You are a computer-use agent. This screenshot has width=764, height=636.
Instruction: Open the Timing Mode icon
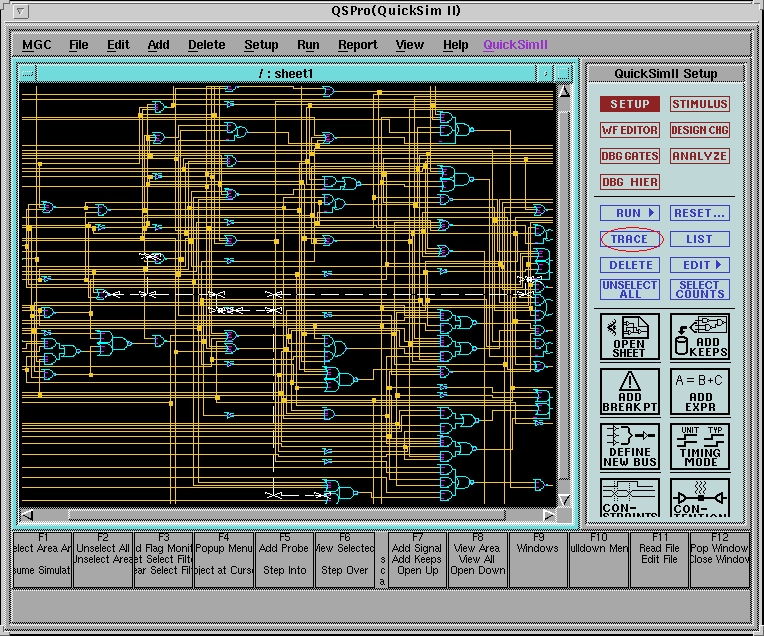[x=700, y=447]
